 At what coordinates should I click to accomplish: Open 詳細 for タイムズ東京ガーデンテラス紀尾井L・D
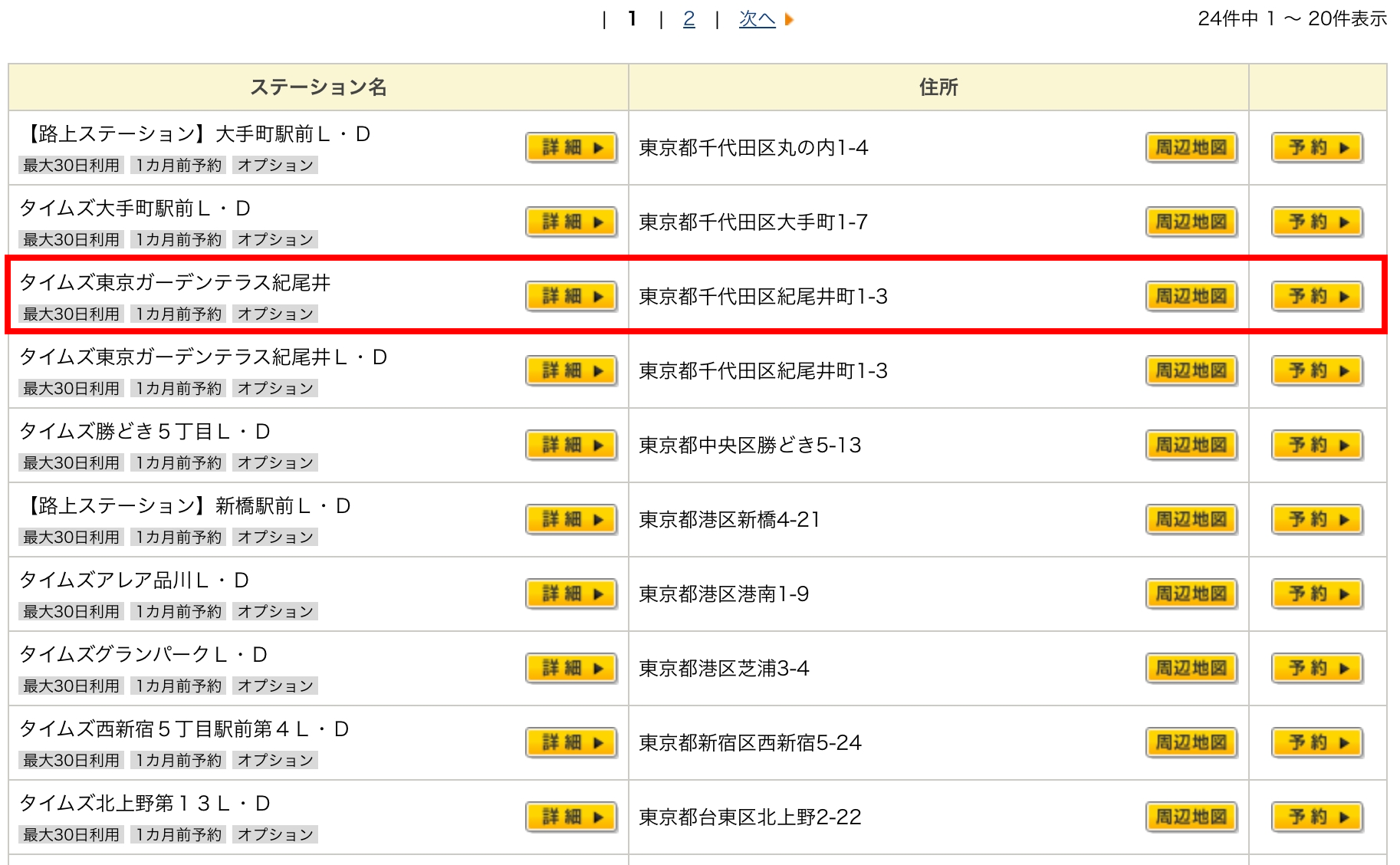571,370
